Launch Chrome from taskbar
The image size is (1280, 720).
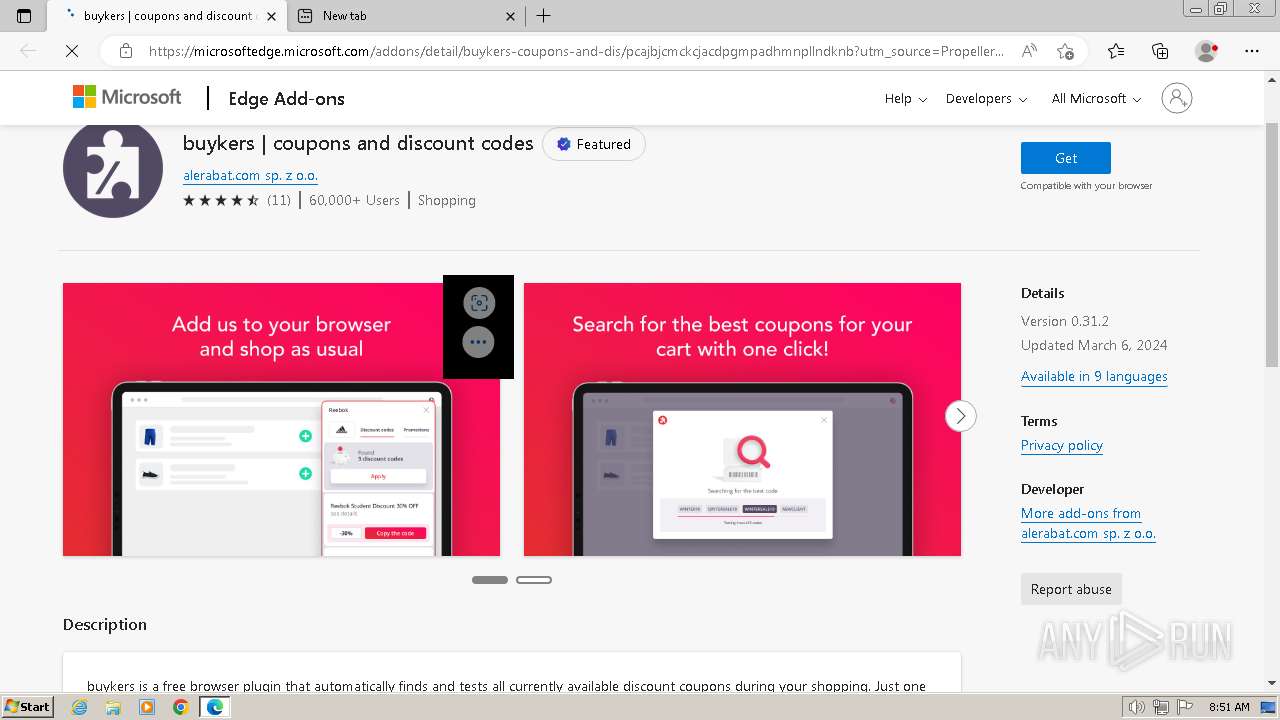pos(180,707)
